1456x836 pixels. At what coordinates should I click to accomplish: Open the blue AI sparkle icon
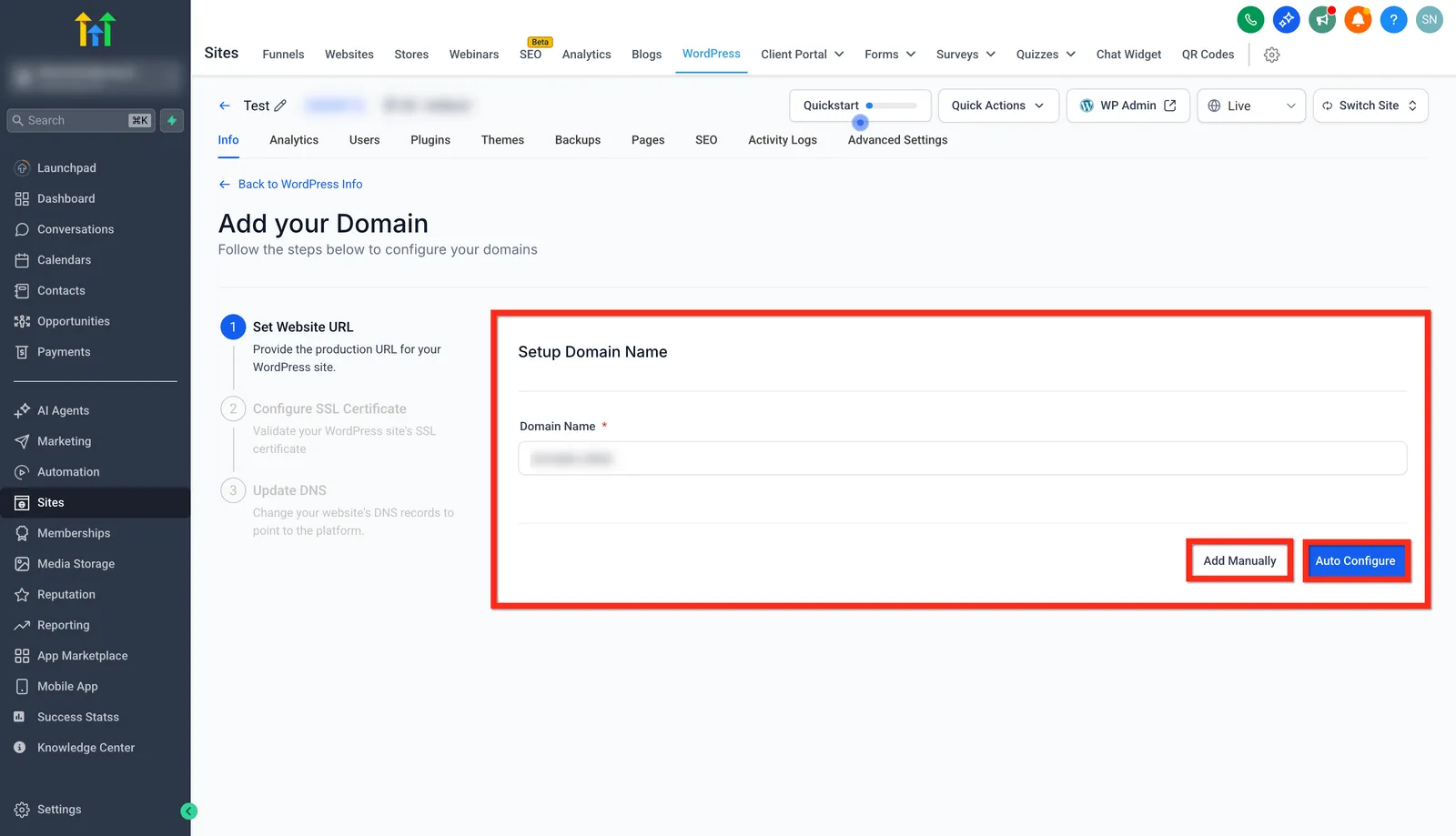point(1286,19)
